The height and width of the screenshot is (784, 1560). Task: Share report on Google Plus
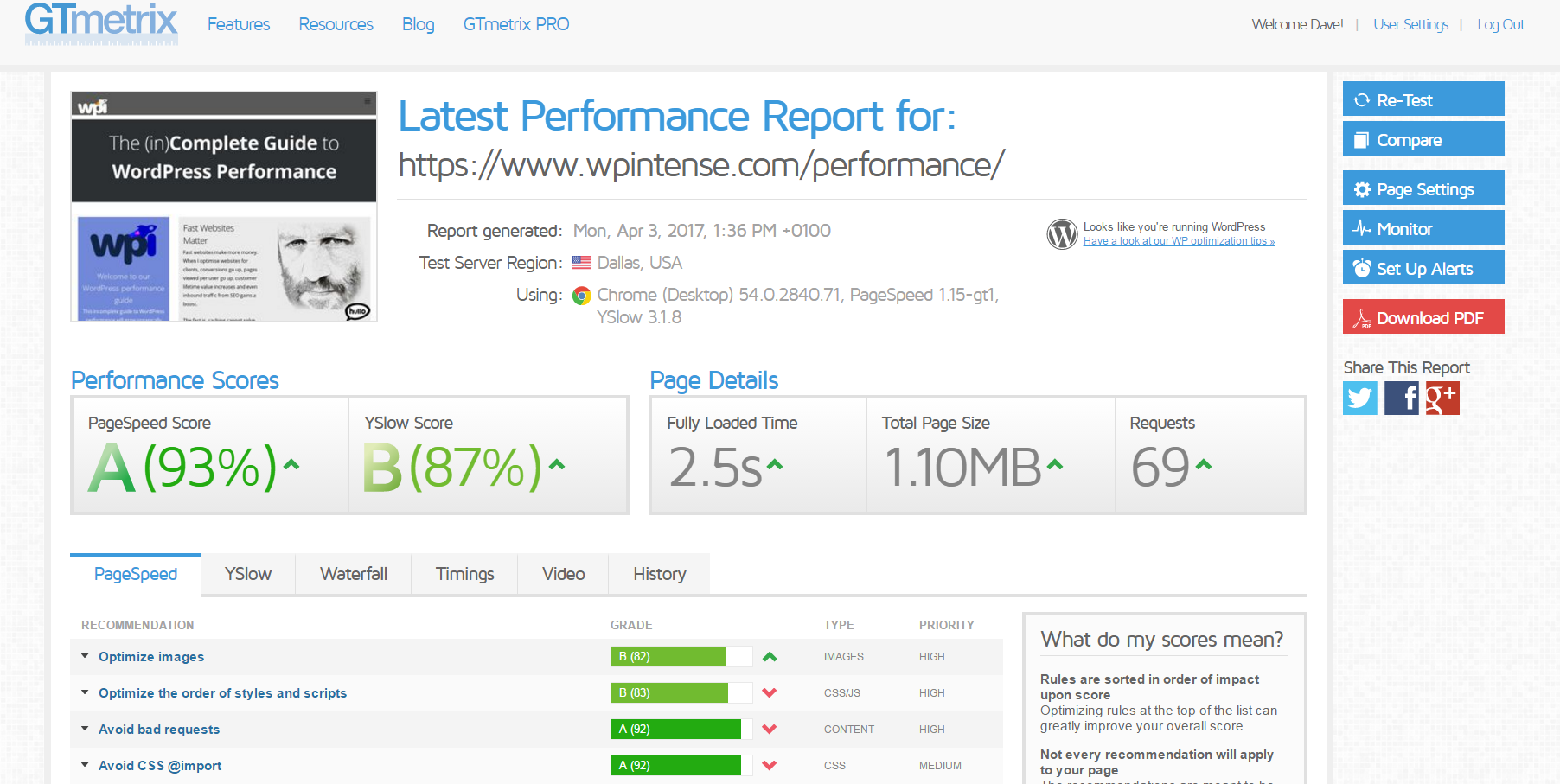[1442, 398]
